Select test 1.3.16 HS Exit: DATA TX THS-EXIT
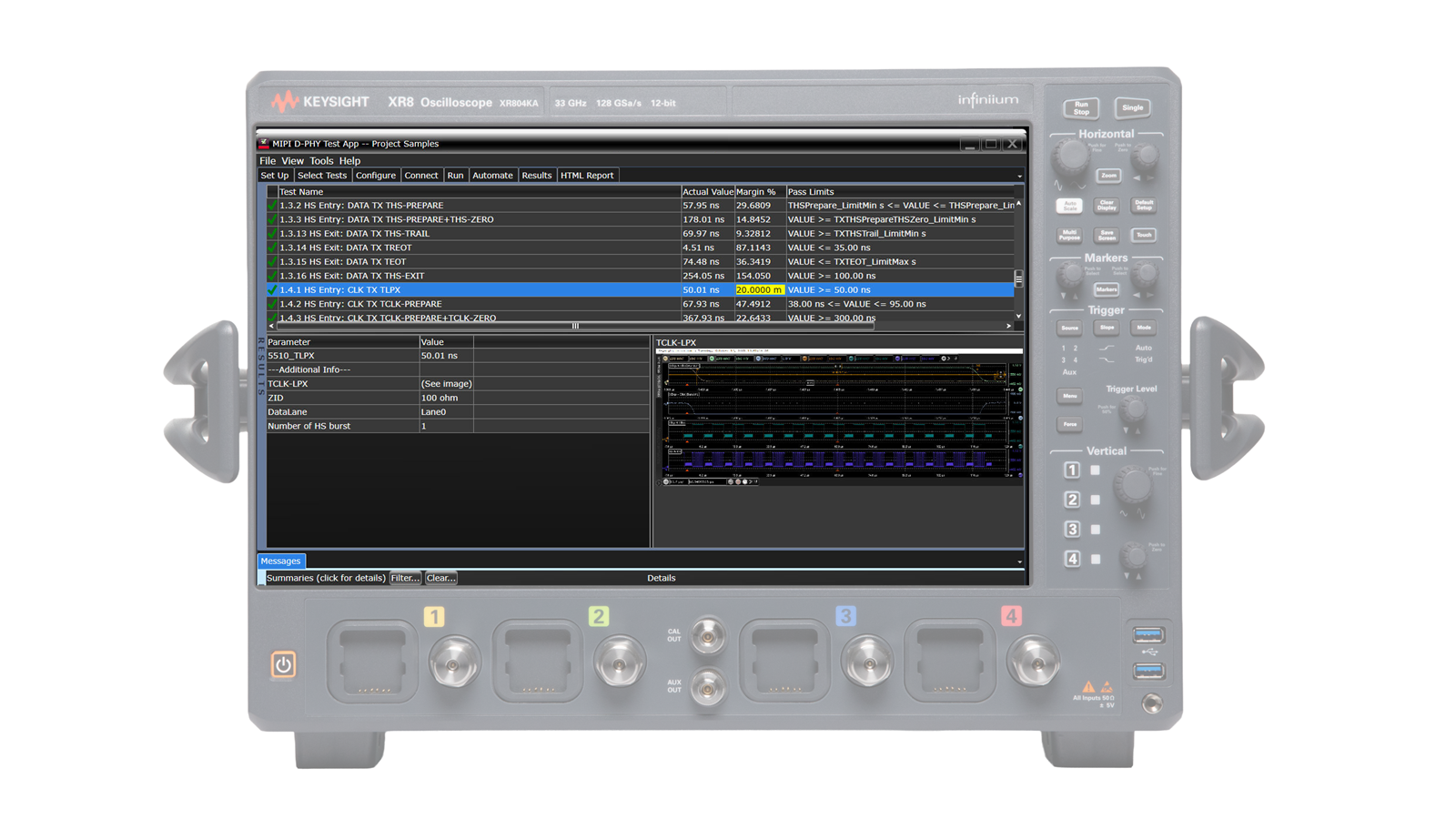 (641, 276)
